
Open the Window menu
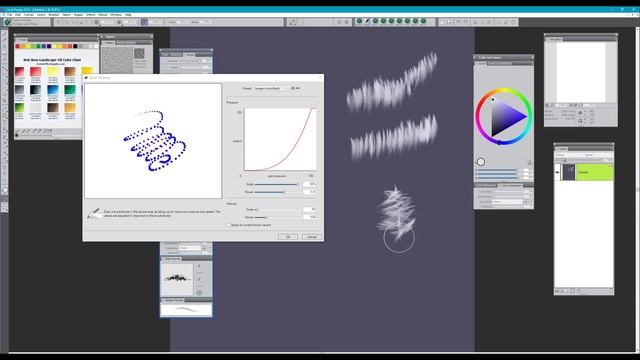pos(116,15)
